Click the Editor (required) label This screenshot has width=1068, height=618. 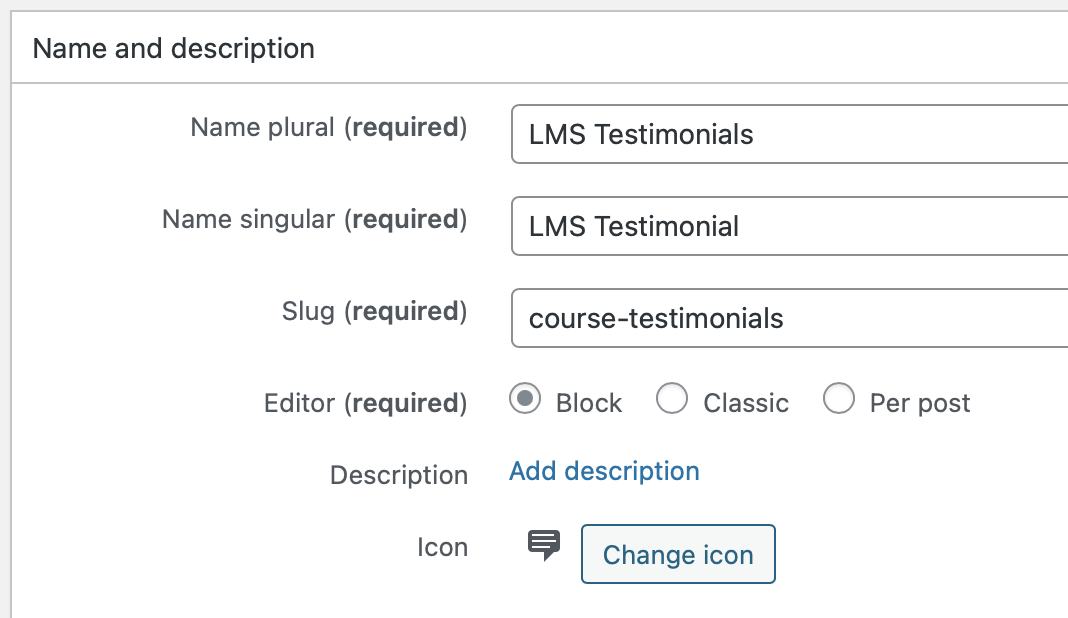pos(366,403)
